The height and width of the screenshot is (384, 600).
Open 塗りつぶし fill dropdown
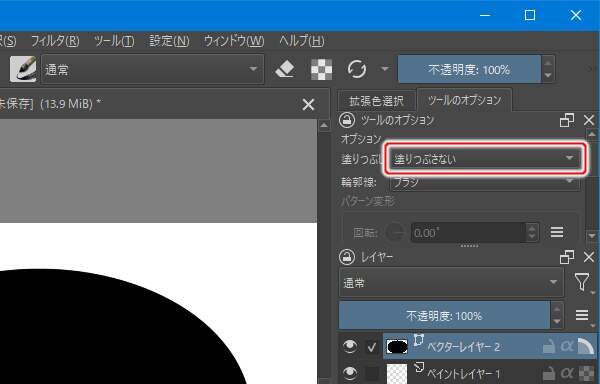[485, 158]
